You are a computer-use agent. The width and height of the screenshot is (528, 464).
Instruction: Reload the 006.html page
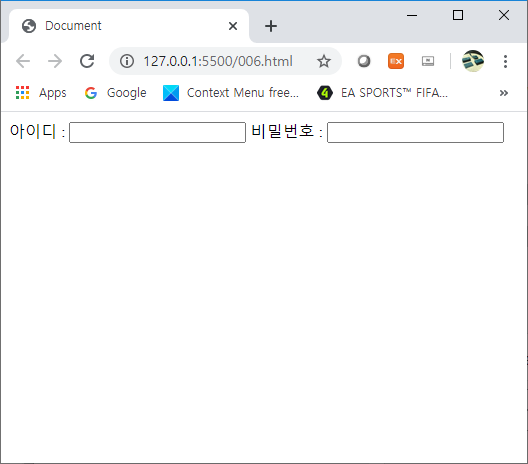click(x=87, y=61)
